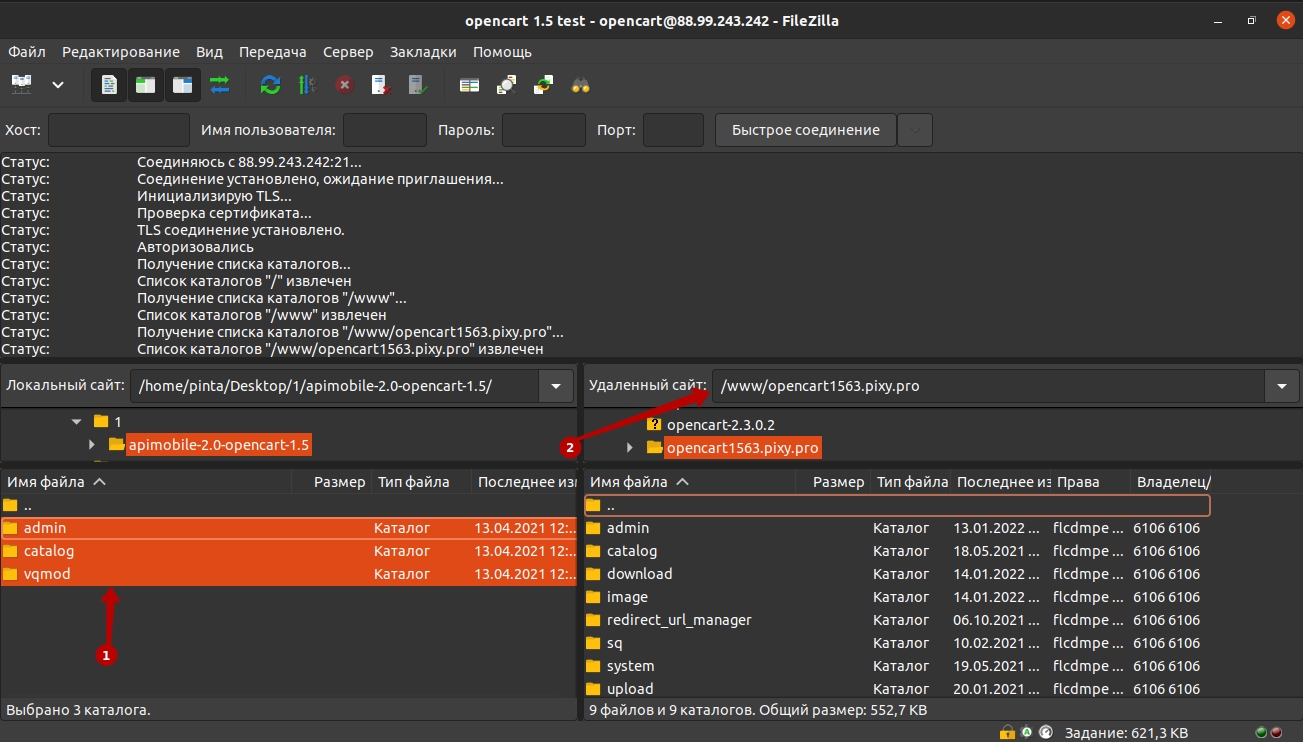Screen dimensions: 1303x742
Task: Click the binoculars file search icon
Action: point(581,85)
